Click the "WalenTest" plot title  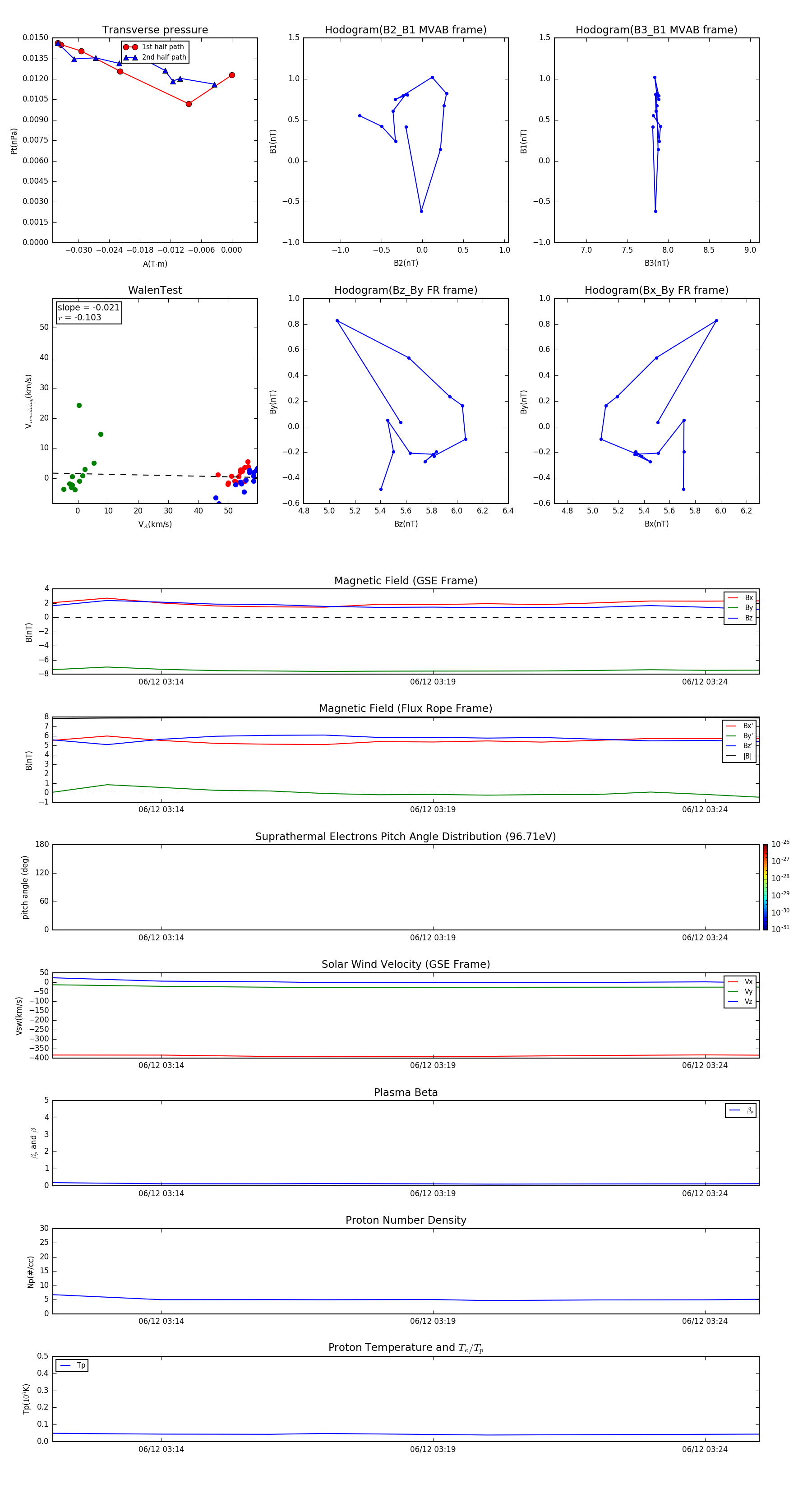155,290
